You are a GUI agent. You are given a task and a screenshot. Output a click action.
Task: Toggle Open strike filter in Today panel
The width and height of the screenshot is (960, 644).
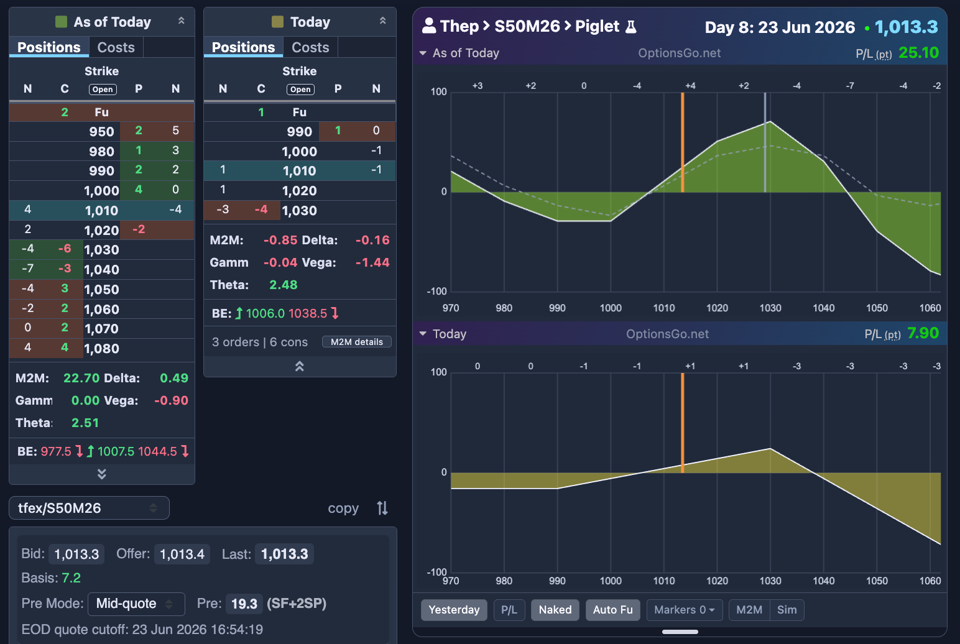[x=300, y=89]
